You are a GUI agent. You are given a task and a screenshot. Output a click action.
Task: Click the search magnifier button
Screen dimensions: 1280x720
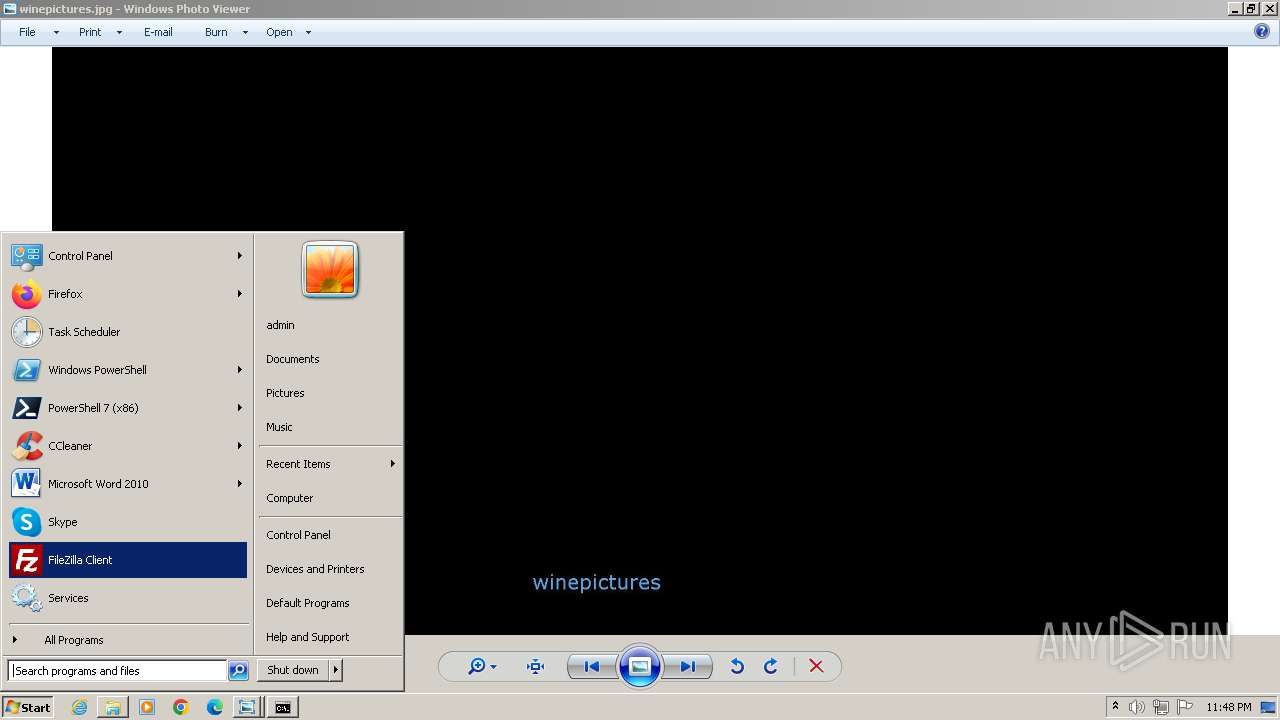(x=238, y=671)
